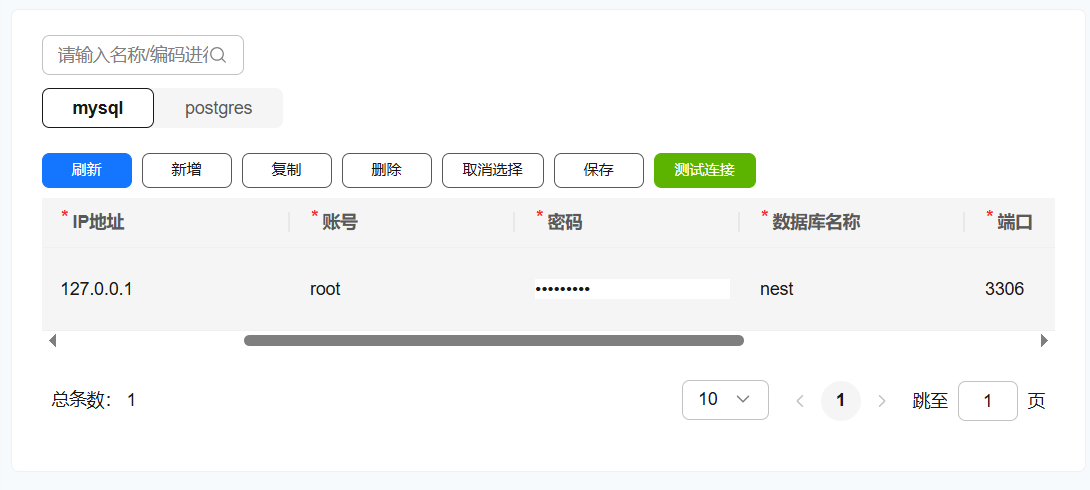Click the 复制 copy button

point(286,170)
